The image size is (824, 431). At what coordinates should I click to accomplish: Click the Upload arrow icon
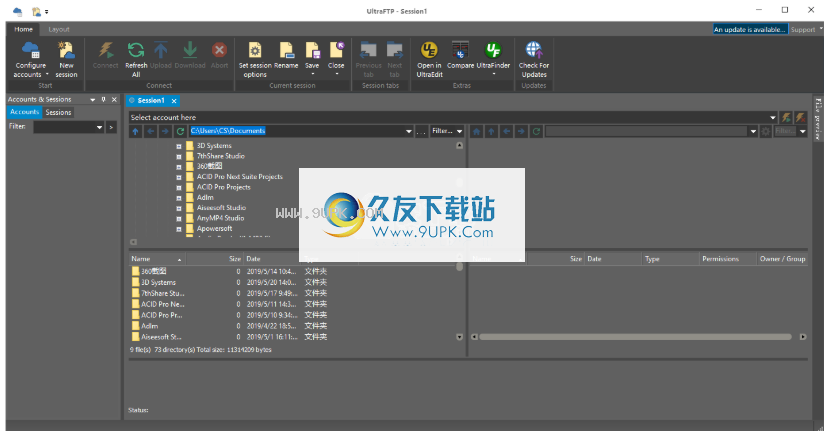tap(161, 50)
